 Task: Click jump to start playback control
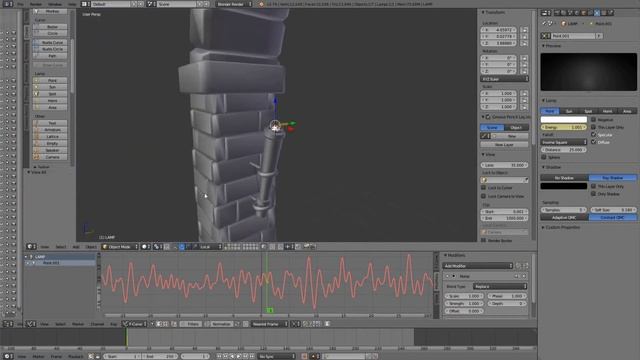click(219, 356)
